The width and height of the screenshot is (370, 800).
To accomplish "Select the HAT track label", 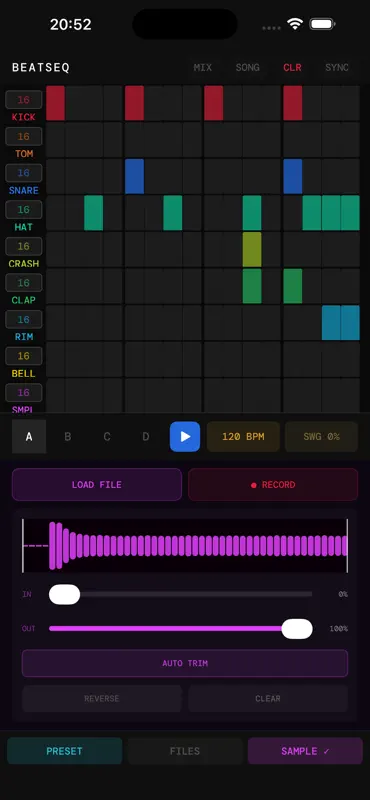I will click(x=23, y=227).
